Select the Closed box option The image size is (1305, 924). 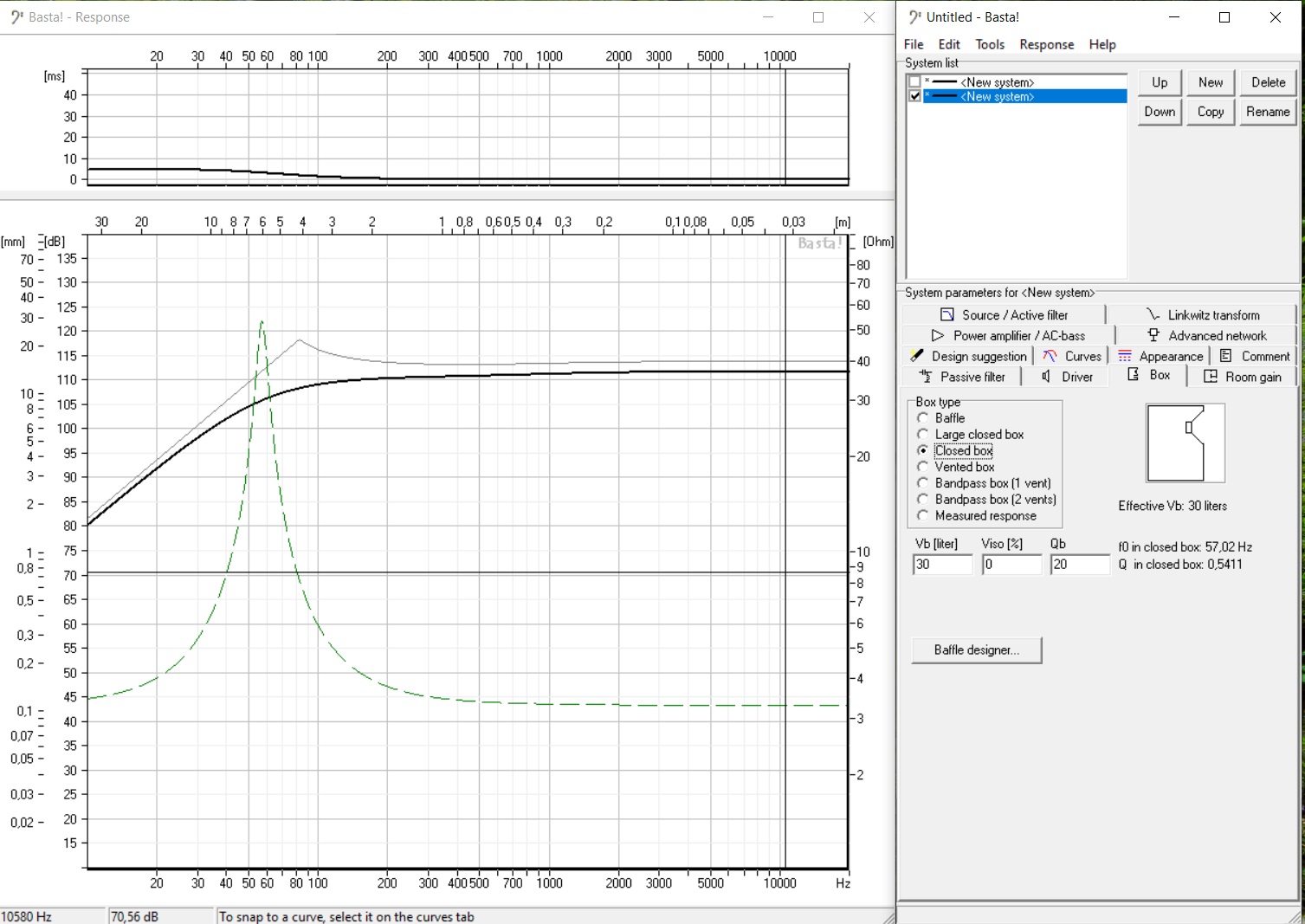tap(954, 450)
